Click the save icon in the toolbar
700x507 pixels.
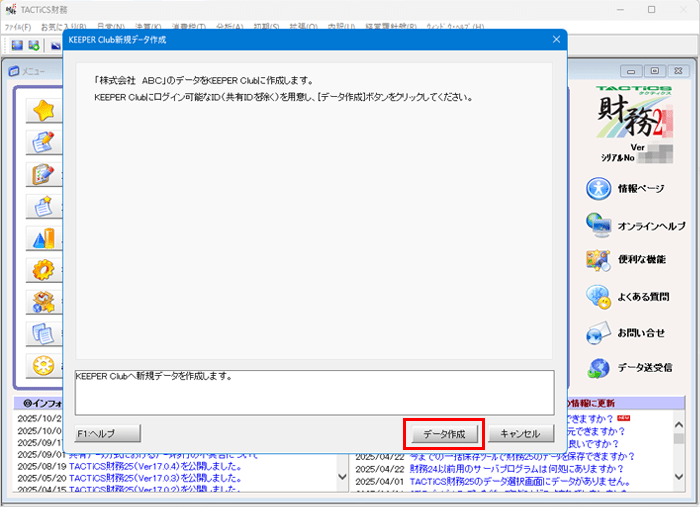(17, 45)
